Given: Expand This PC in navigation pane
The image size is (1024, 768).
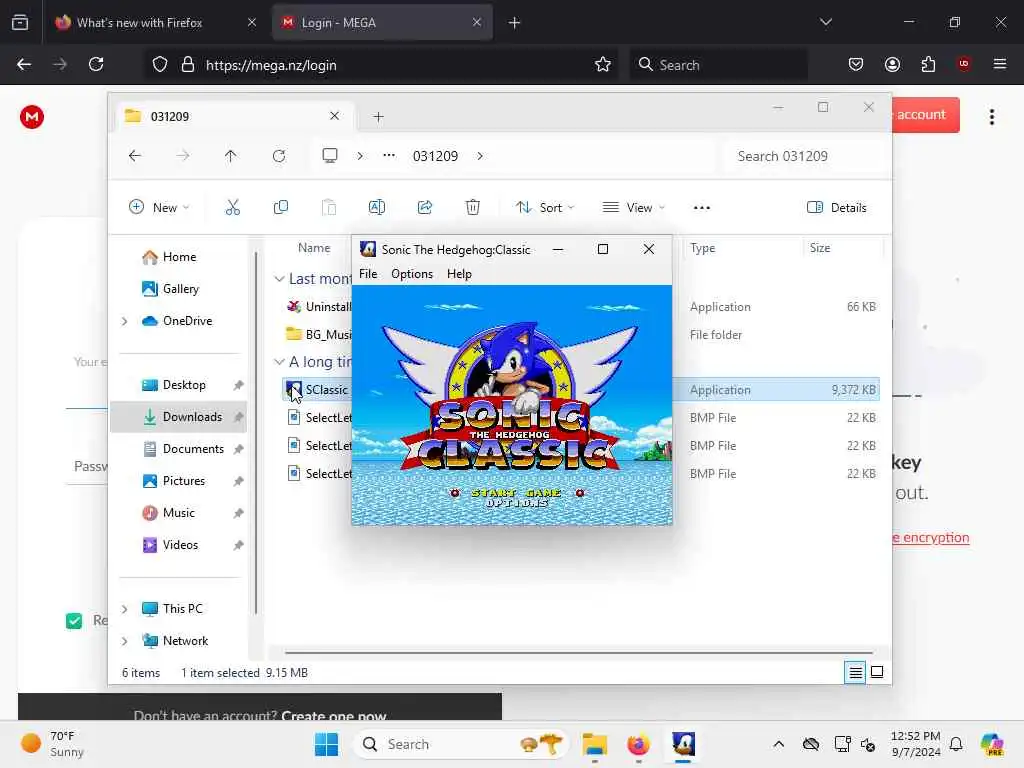Looking at the screenshot, I should click(x=124, y=609).
